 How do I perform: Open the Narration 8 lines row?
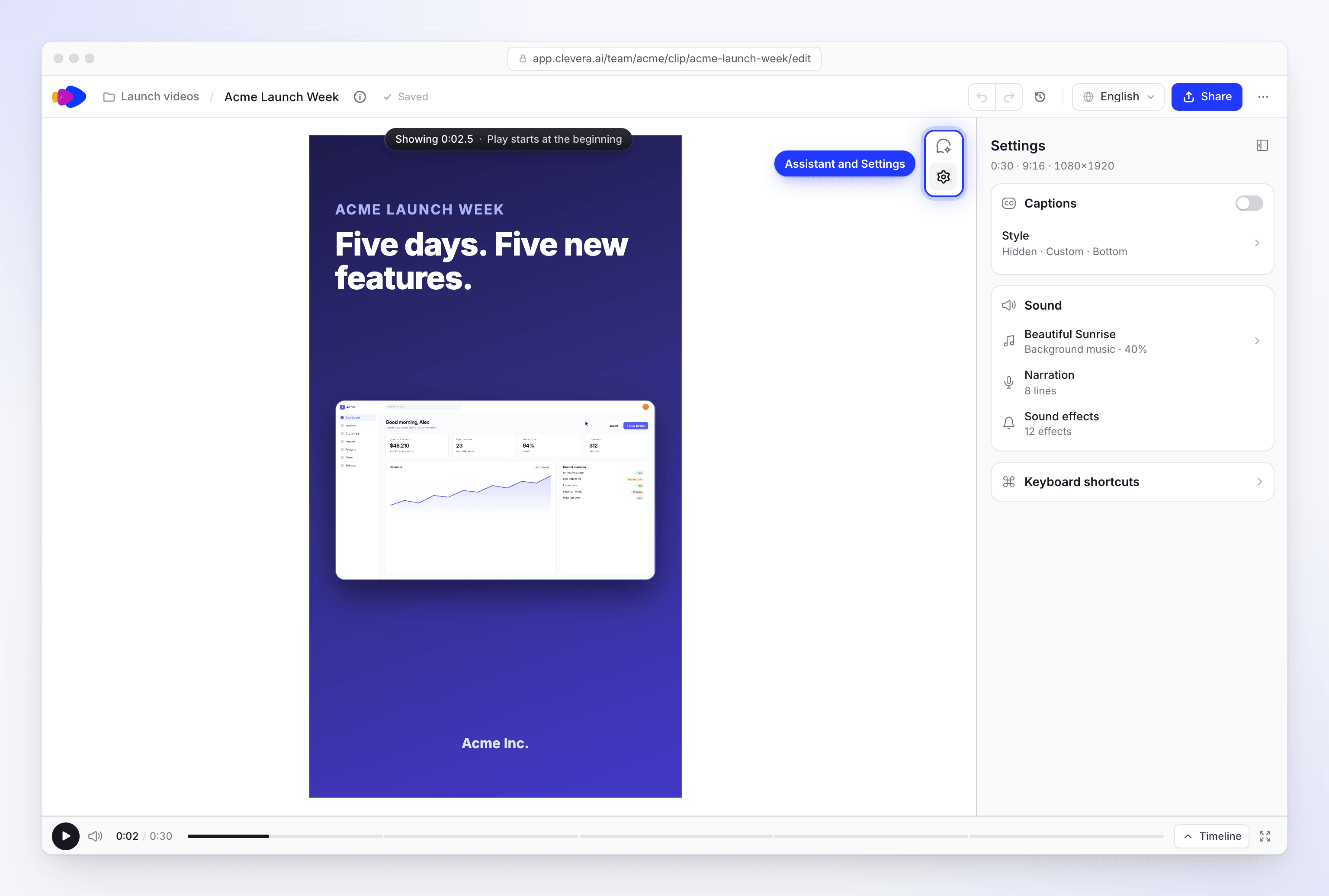click(1132, 382)
